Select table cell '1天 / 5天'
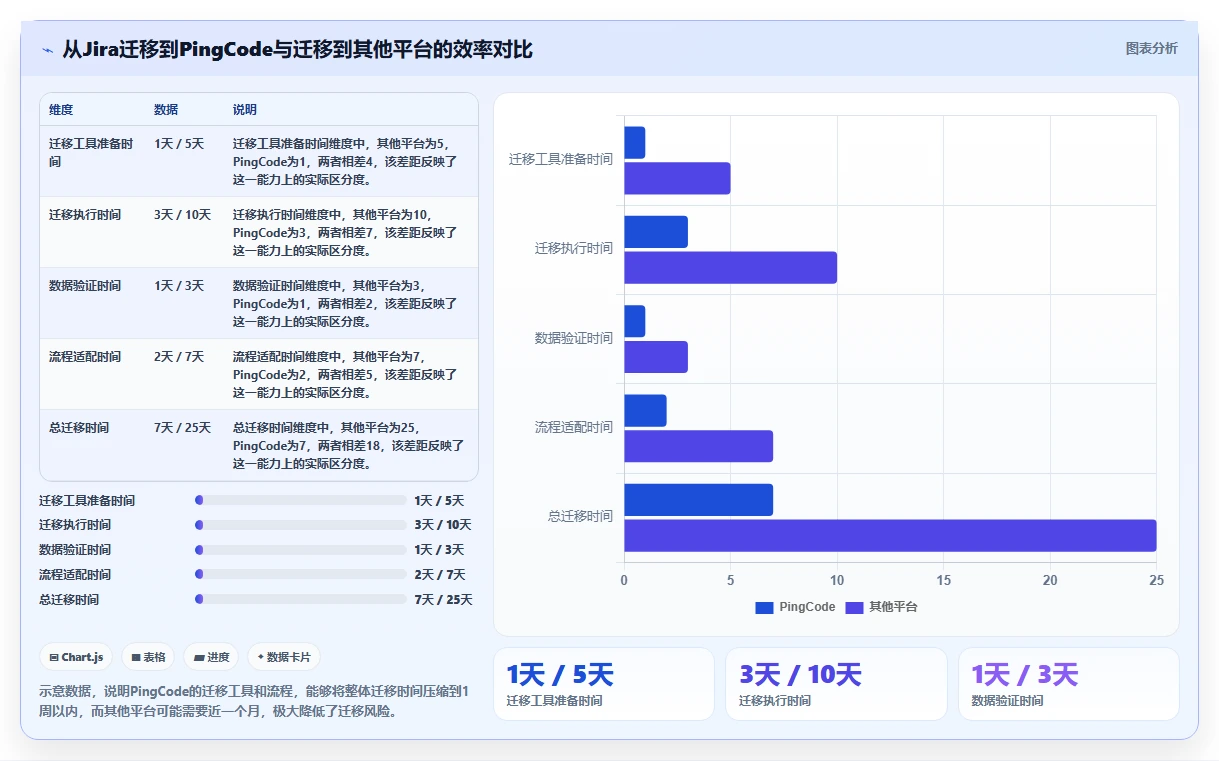The width and height of the screenshot is (1219, 761). (179, 143)
